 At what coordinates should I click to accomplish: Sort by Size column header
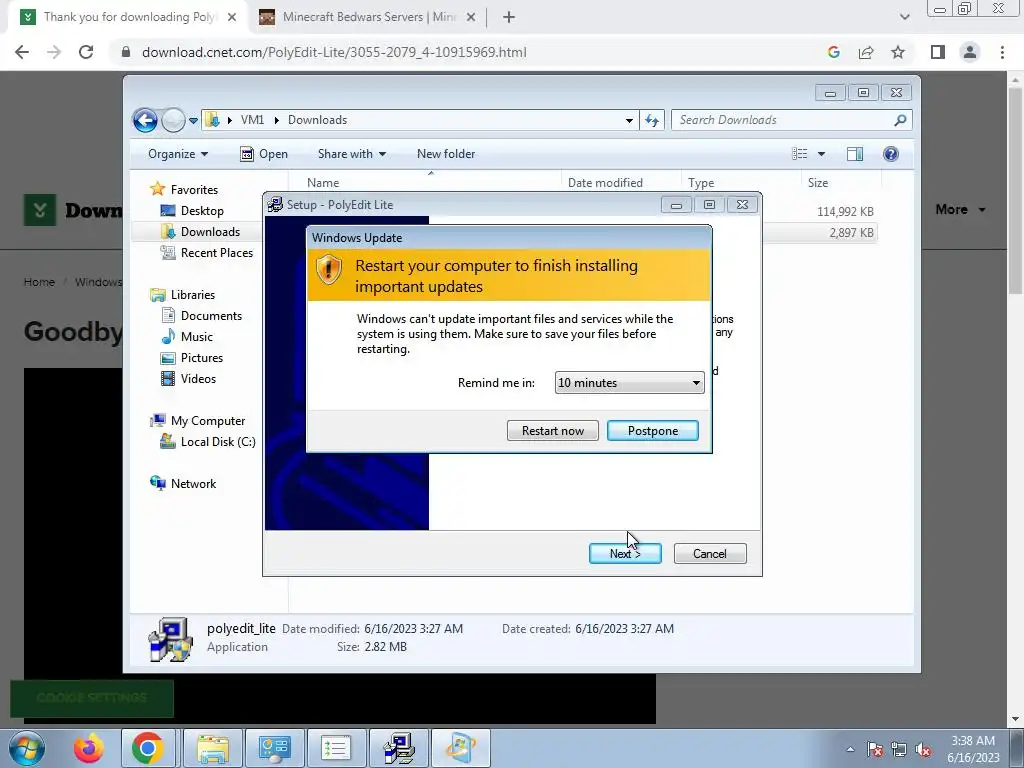[818, 183]
